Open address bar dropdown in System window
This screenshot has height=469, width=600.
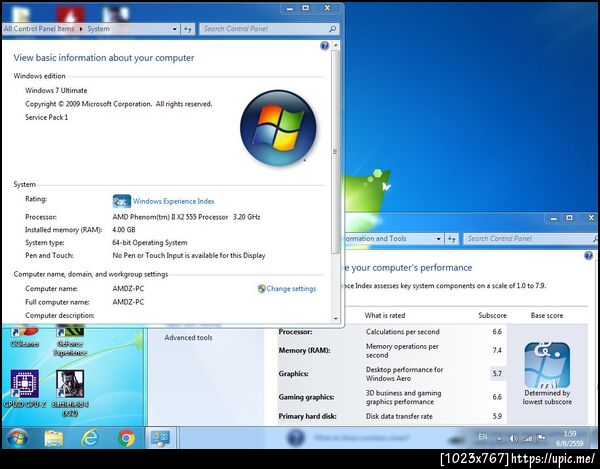(x=174, y=29)
